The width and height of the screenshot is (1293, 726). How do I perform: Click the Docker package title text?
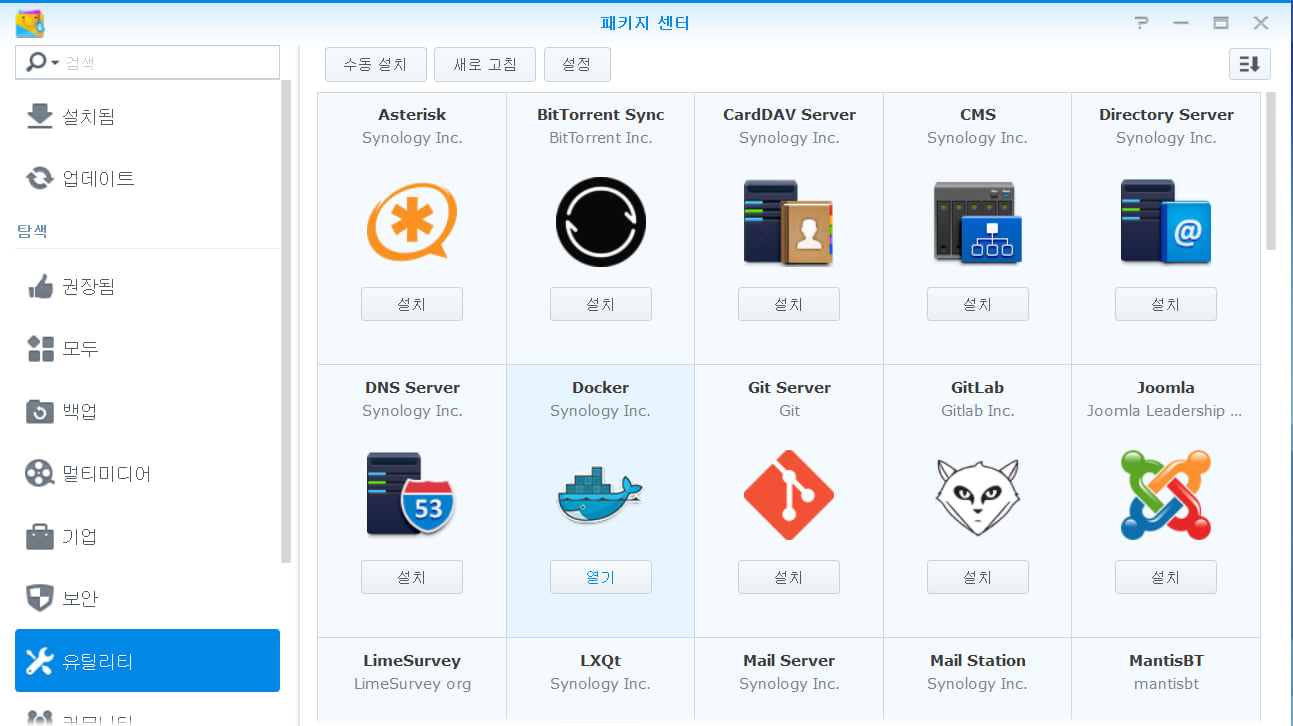coord(600,388)
